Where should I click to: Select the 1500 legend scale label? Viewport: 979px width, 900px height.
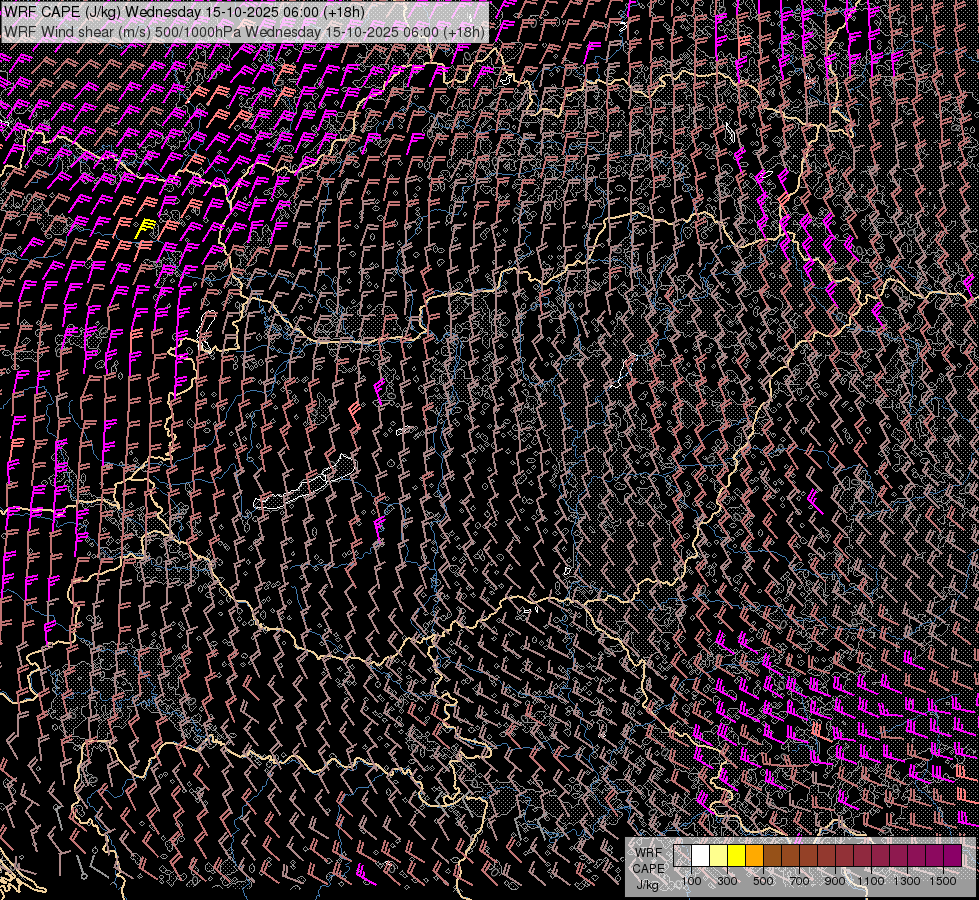[x=943, y=881]
